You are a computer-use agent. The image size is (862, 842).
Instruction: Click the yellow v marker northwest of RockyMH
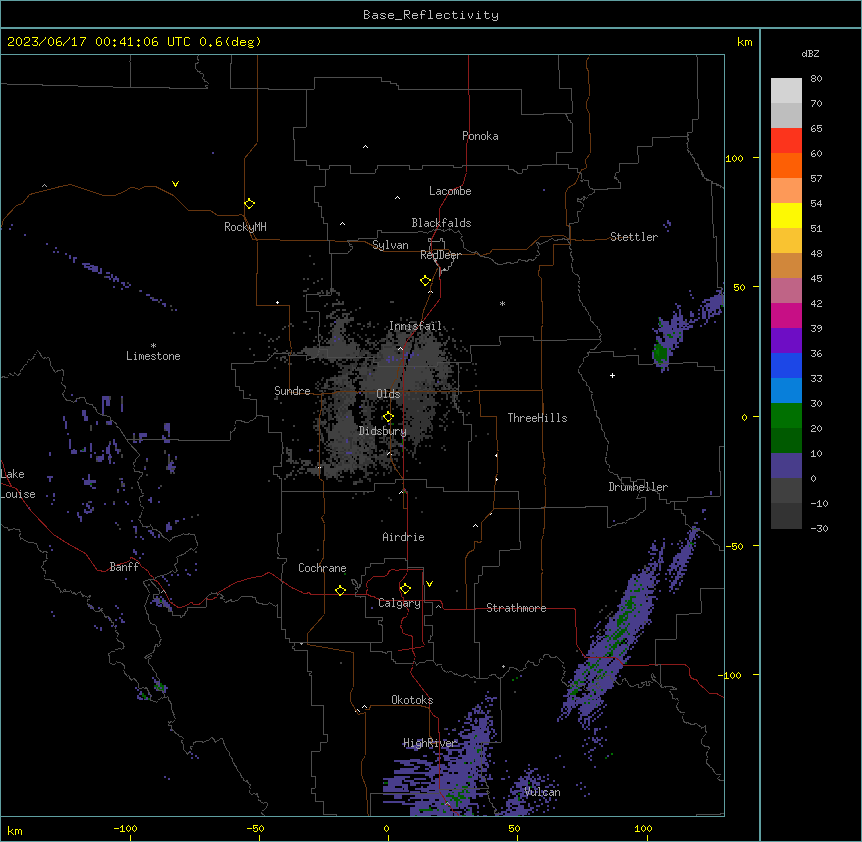[175, 184]
